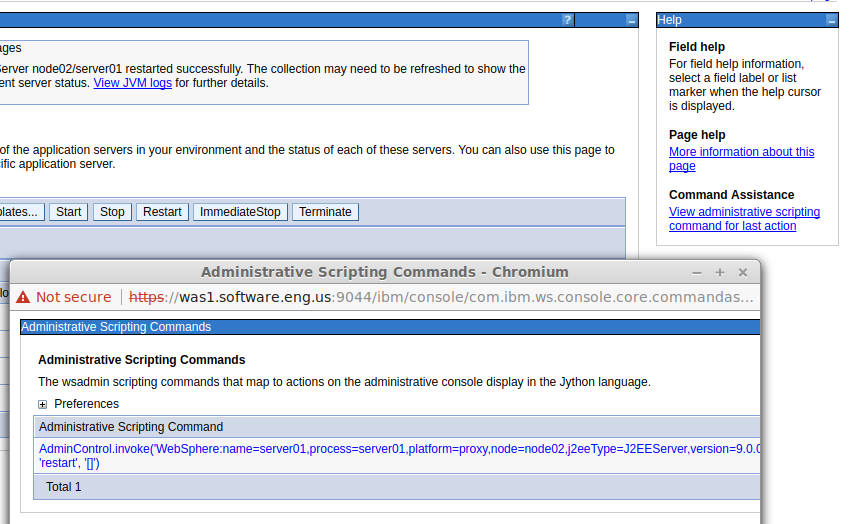Viewport: 850px width, 524px height.
Task: Click the Page help heading
Action: [x=697, y=135]
